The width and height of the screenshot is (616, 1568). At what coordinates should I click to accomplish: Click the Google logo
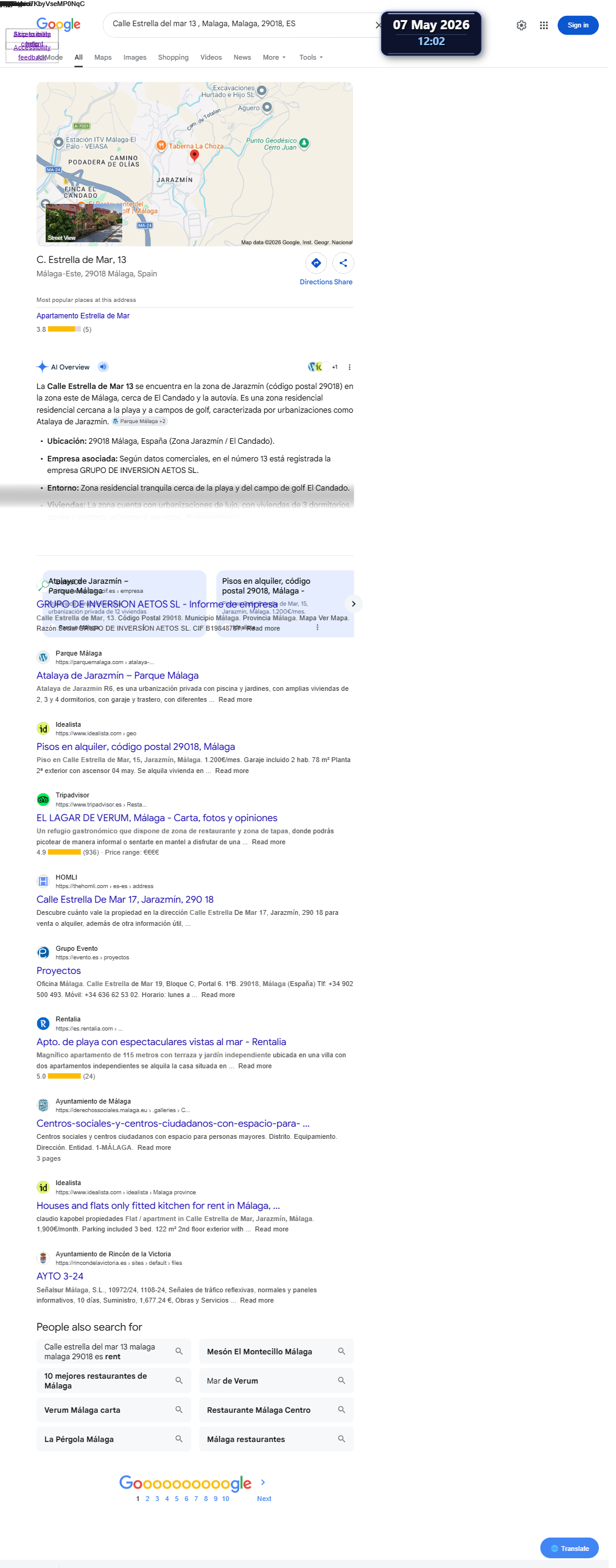tap(58, 24)
